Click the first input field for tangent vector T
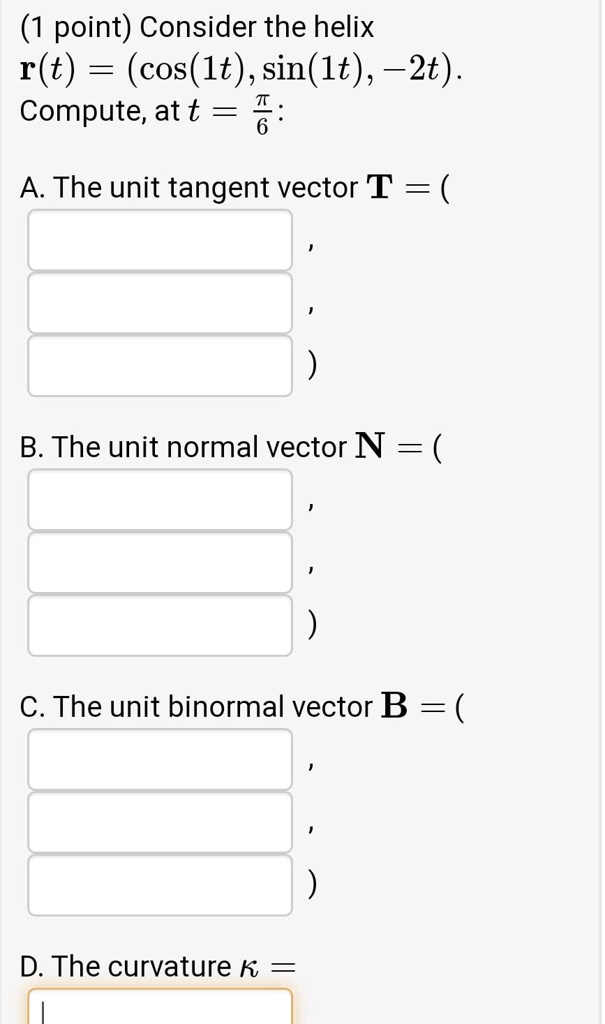The width and height of the screenshot is (605, 1024). (160, 241)
